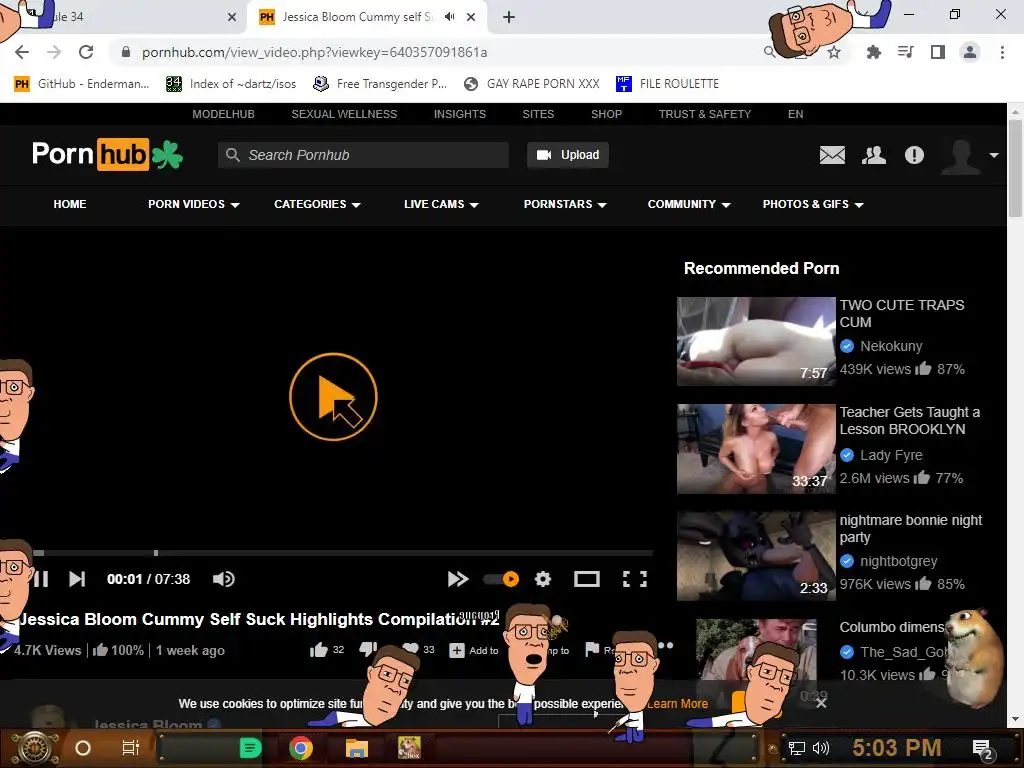Open the friends icon in site header
The width and height of the screenshot is (1024, 768).
point(874,155)
